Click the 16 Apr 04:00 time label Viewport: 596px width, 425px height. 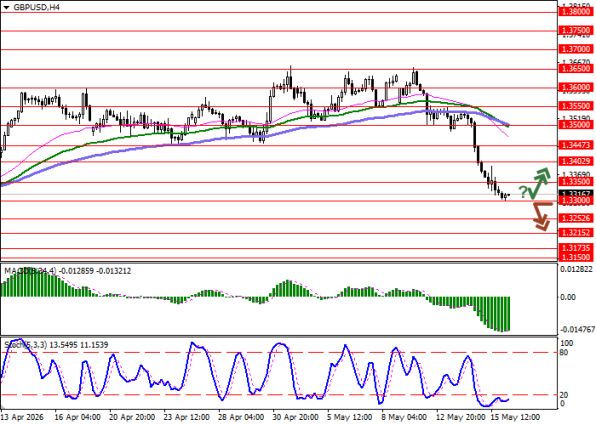pos(78,417)
